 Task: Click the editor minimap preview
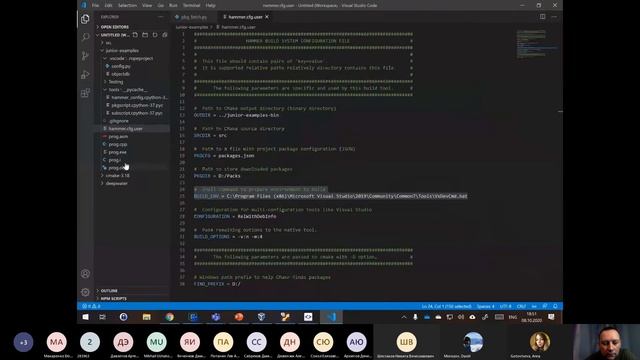[537, 44]
